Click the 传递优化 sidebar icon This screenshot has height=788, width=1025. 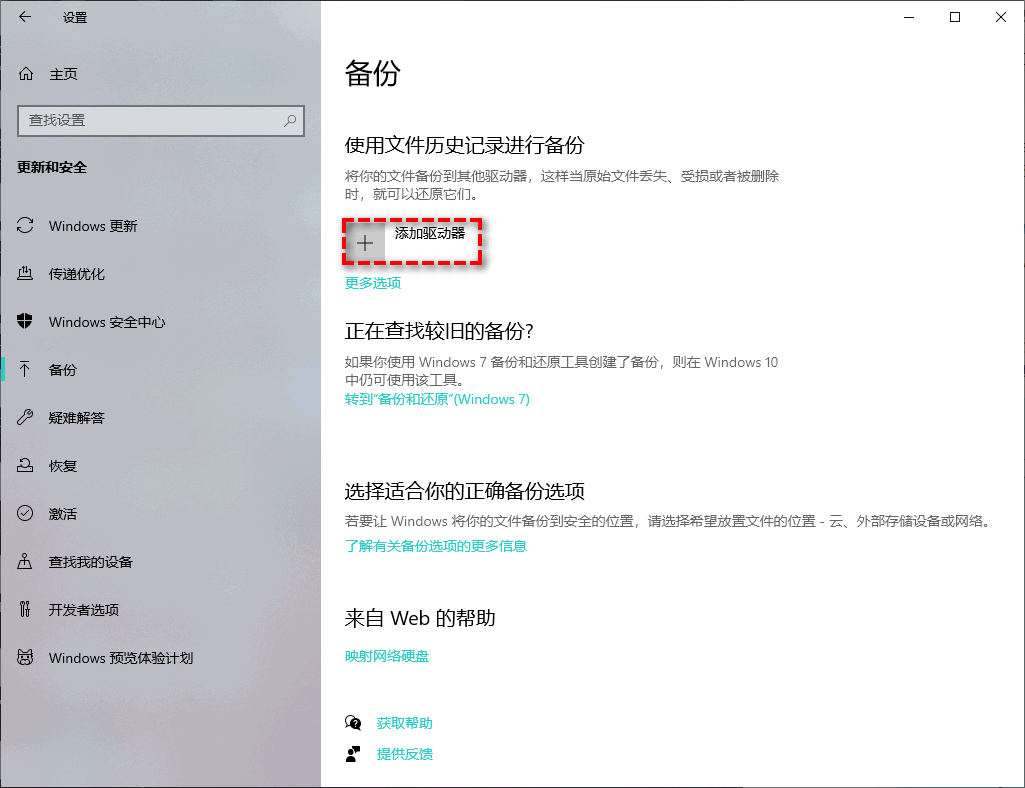pos(26,274)
